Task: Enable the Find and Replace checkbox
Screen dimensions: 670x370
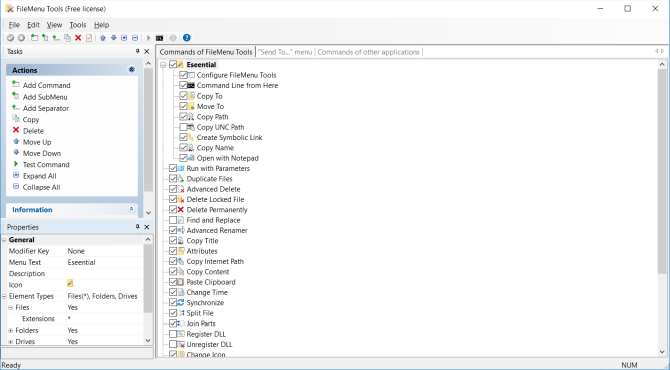Action: tap(173, 220)
